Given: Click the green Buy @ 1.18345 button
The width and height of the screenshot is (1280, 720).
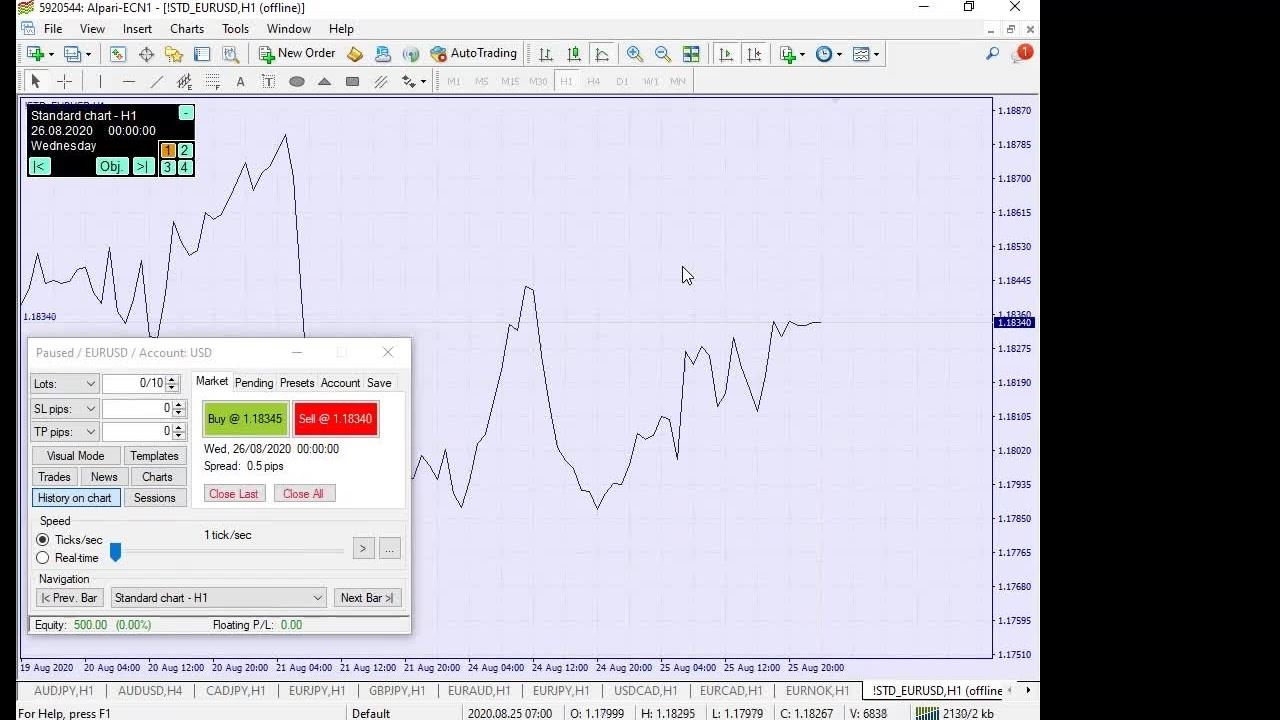Looking at the screenshot, I should click(245, 419).
